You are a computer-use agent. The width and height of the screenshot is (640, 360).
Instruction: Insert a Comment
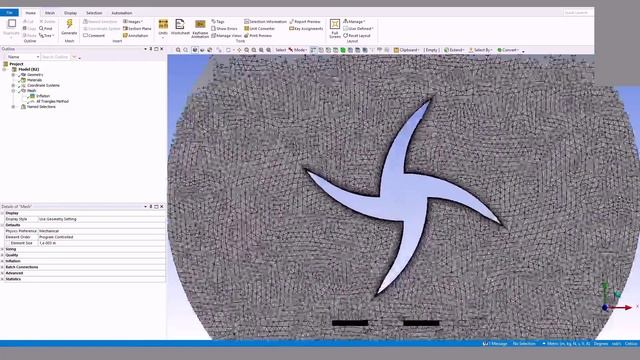[94, 36]
